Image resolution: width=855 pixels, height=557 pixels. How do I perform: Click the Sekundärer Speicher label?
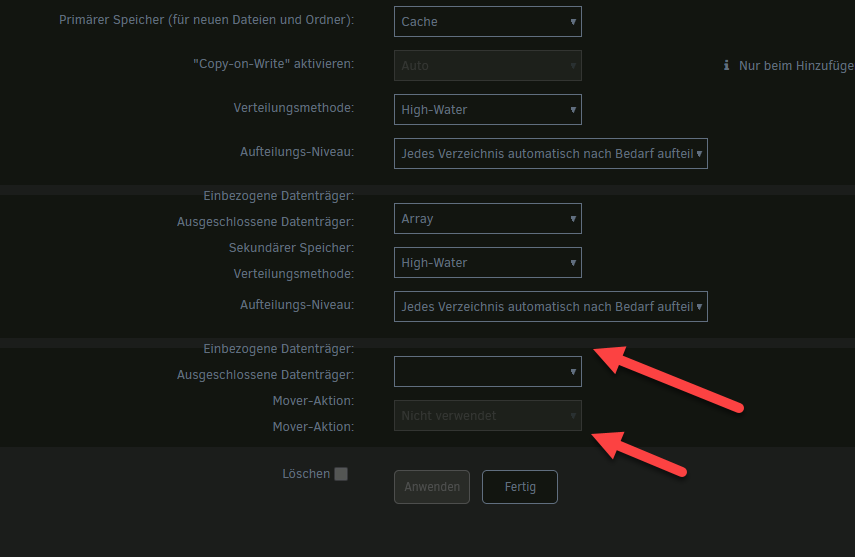point(292,248)
